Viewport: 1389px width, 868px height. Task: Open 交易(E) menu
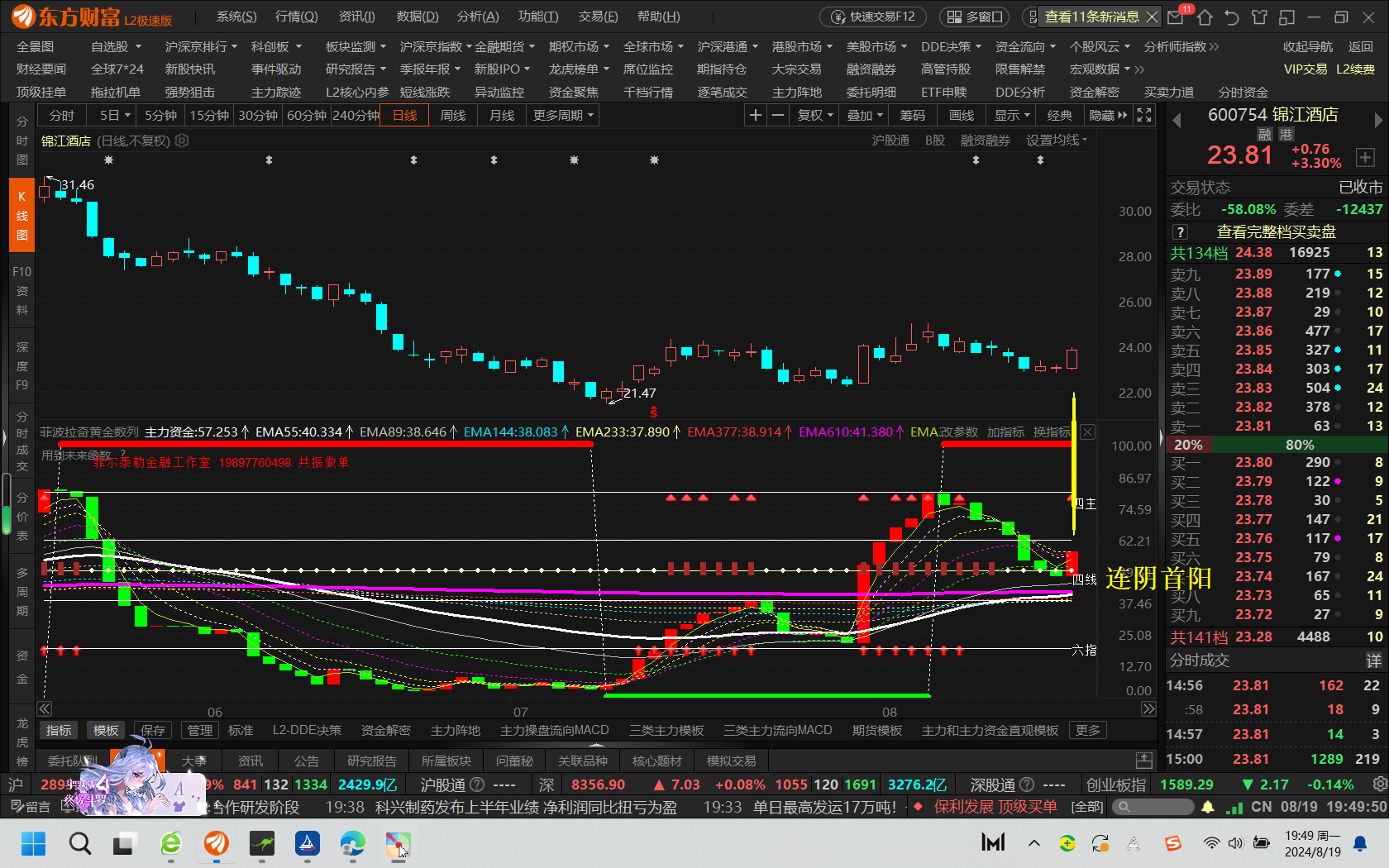[x=598, y=17]
